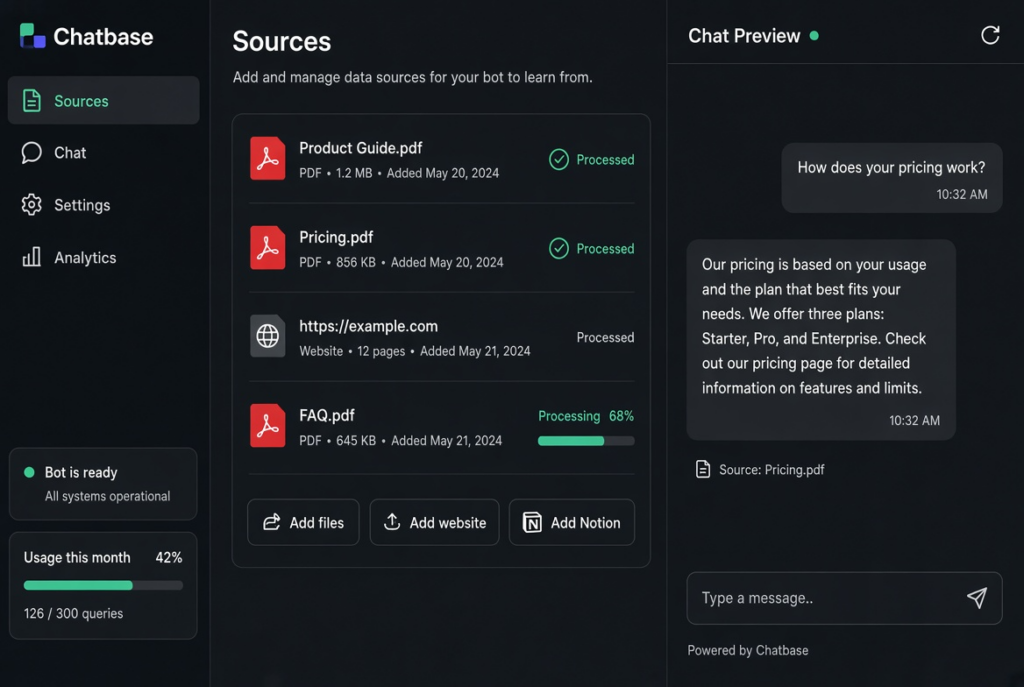Click the Usage this month progress bar
1024x687 pixels.
tap(103, 585)
